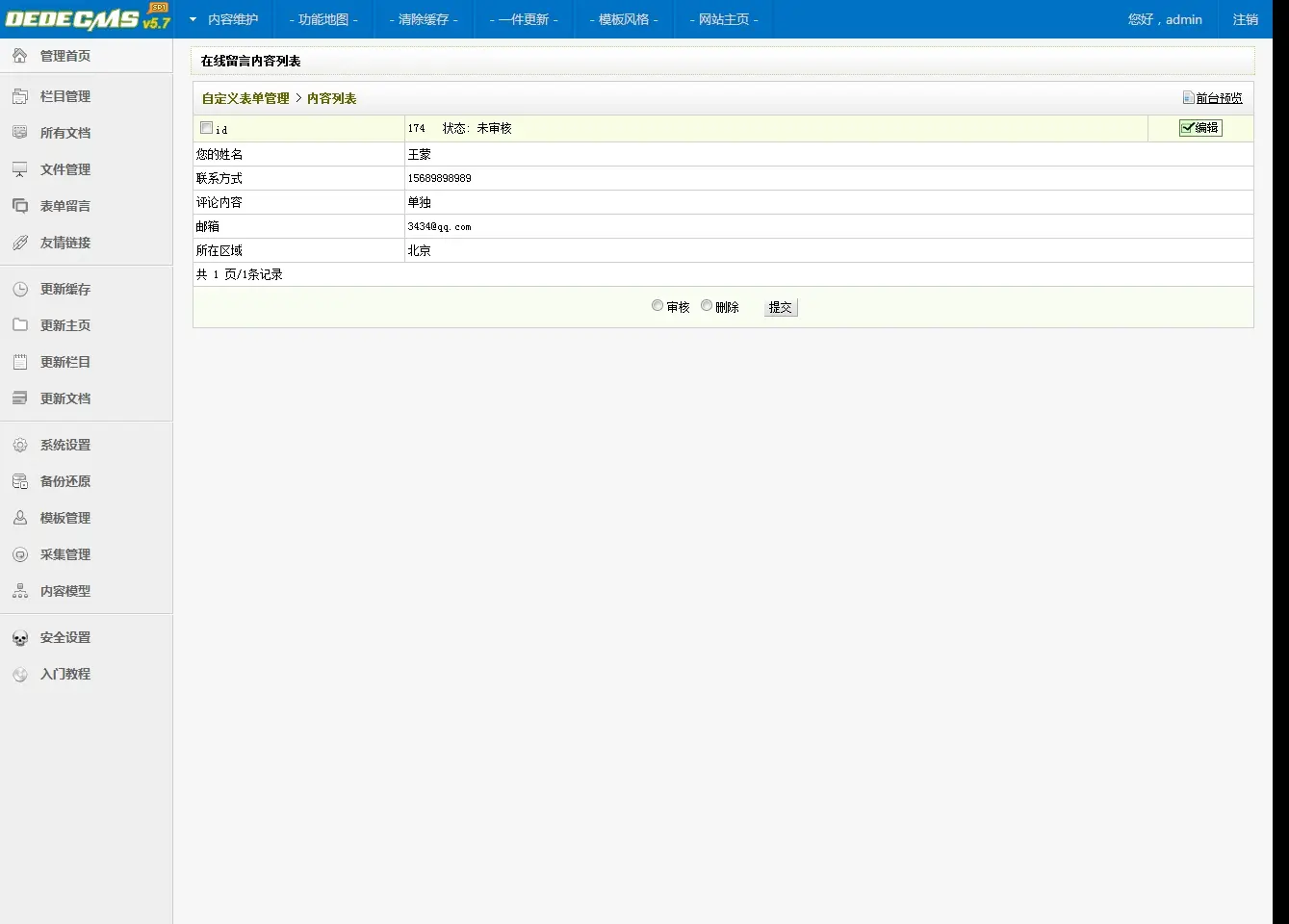Click the phone number 15689898989

pos(440,178)
